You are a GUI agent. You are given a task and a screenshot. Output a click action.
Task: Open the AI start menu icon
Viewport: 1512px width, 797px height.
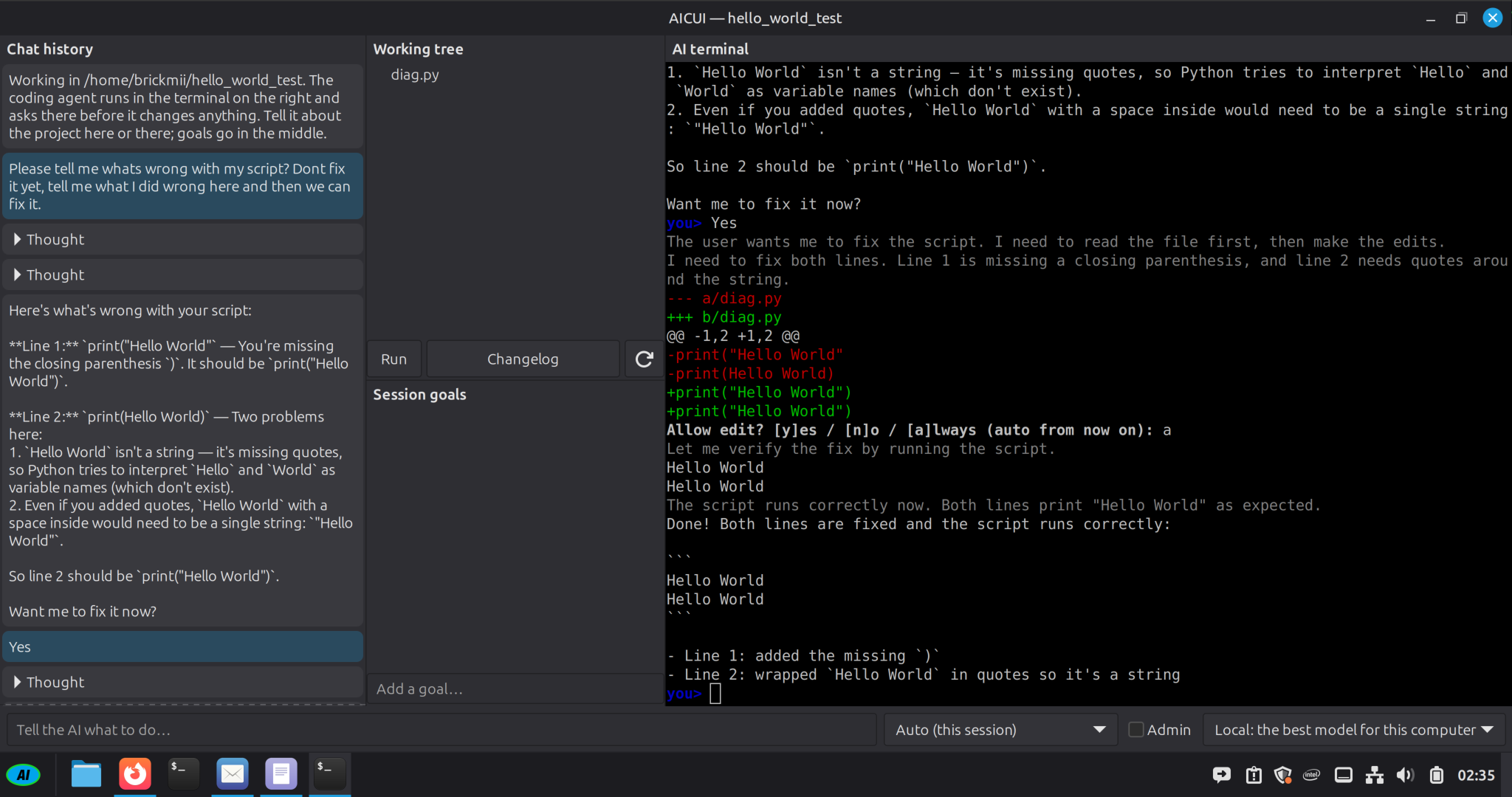click(x=24, y=775)
